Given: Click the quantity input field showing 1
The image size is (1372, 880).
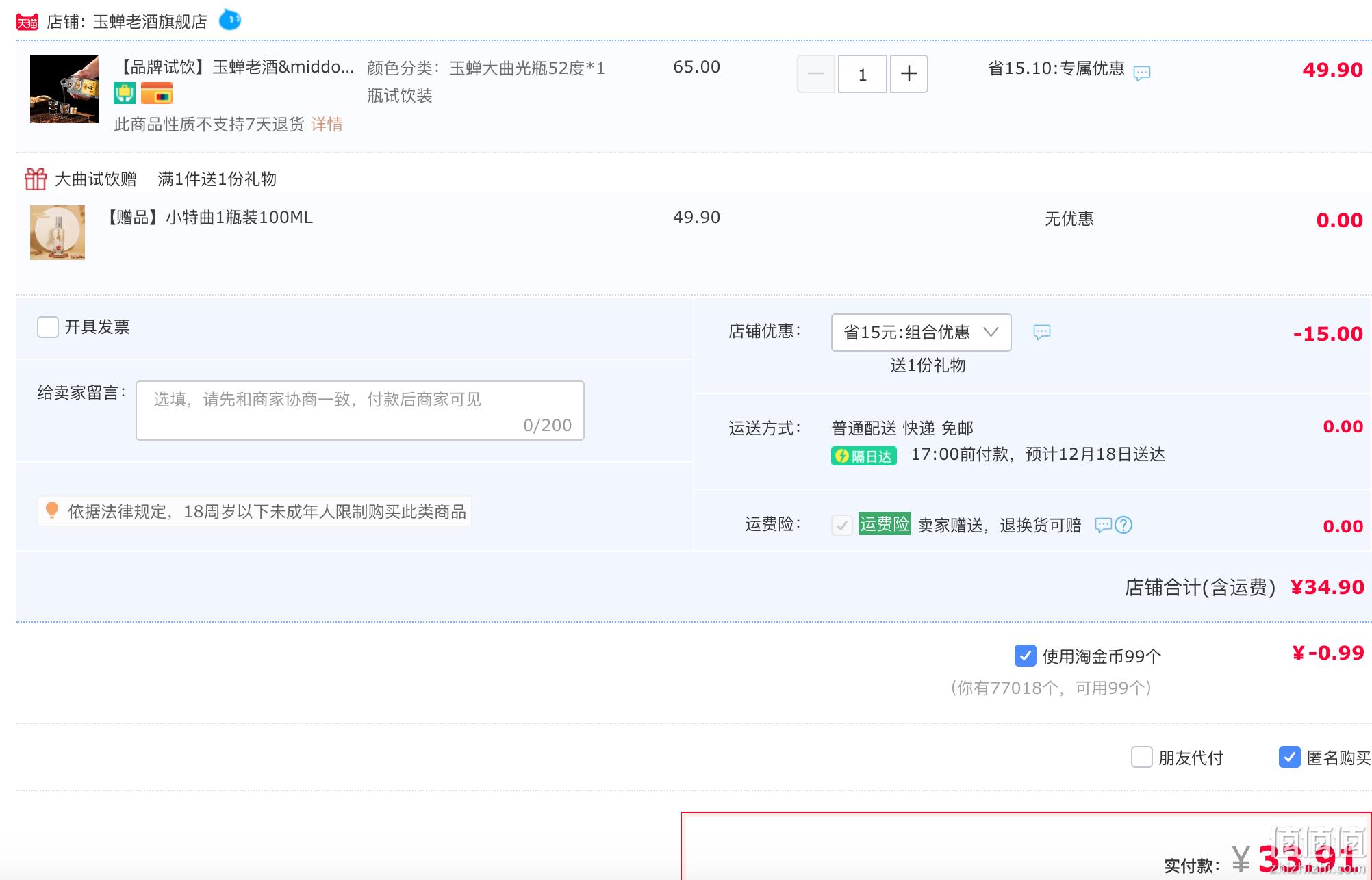Looking at the screenshot, I should click(x=863, y=74).
